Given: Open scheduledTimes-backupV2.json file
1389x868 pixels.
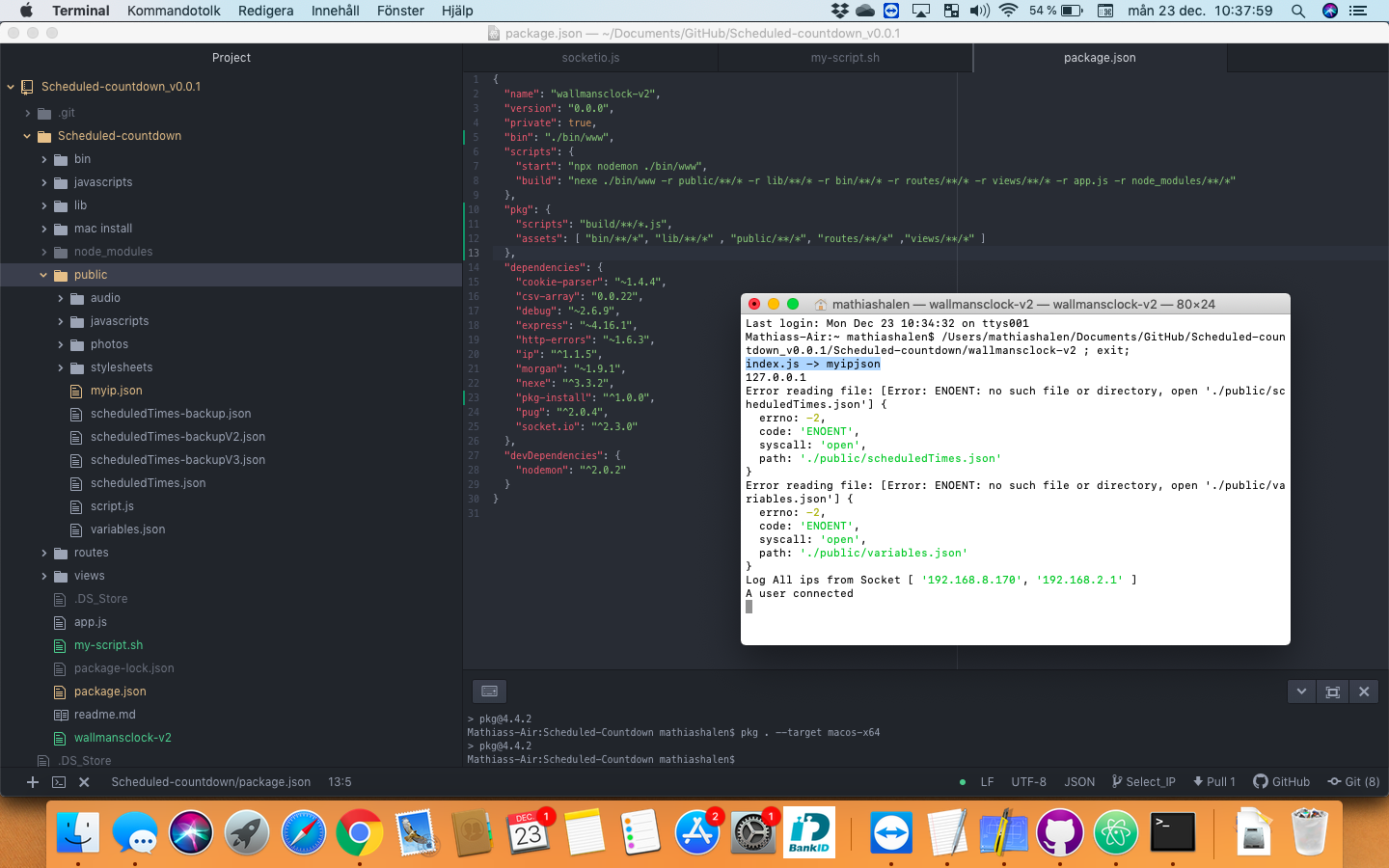Looking at the screenshot, I should coord(177,437).
